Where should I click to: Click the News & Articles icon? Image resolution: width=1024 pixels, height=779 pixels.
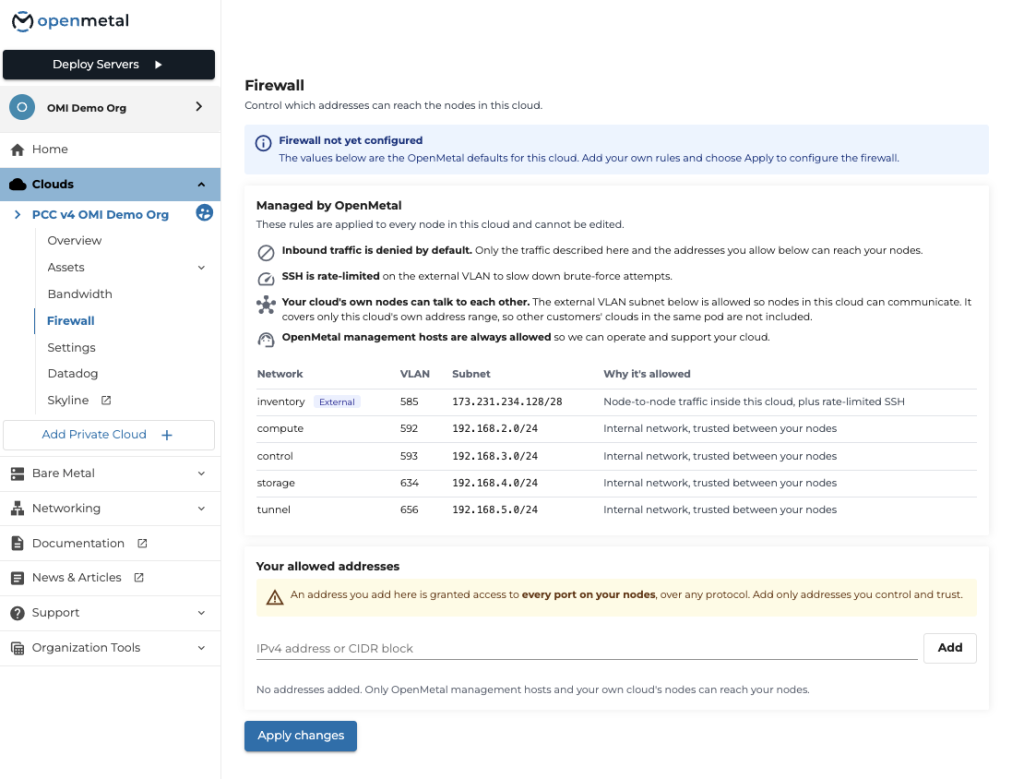18,578
